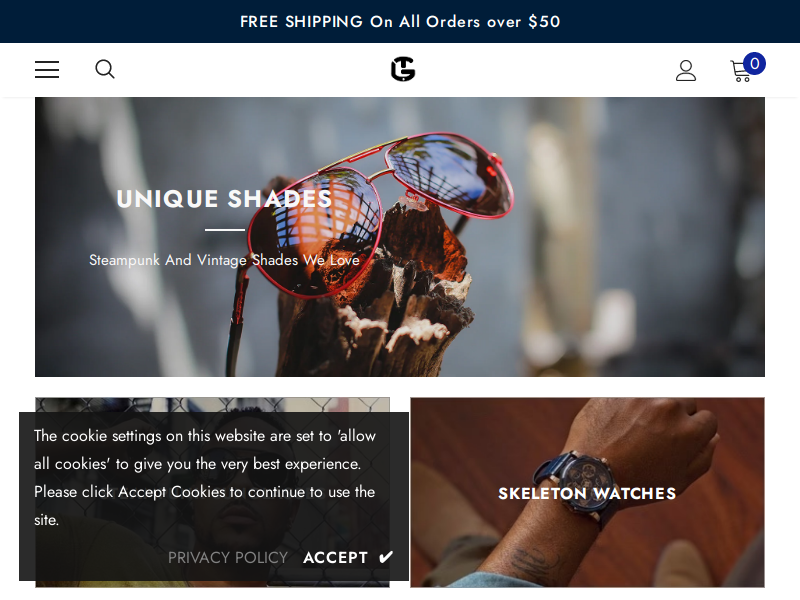800x600 pixels.
Task: Select the UNIQUE SHADES heading
Action: 224,199
